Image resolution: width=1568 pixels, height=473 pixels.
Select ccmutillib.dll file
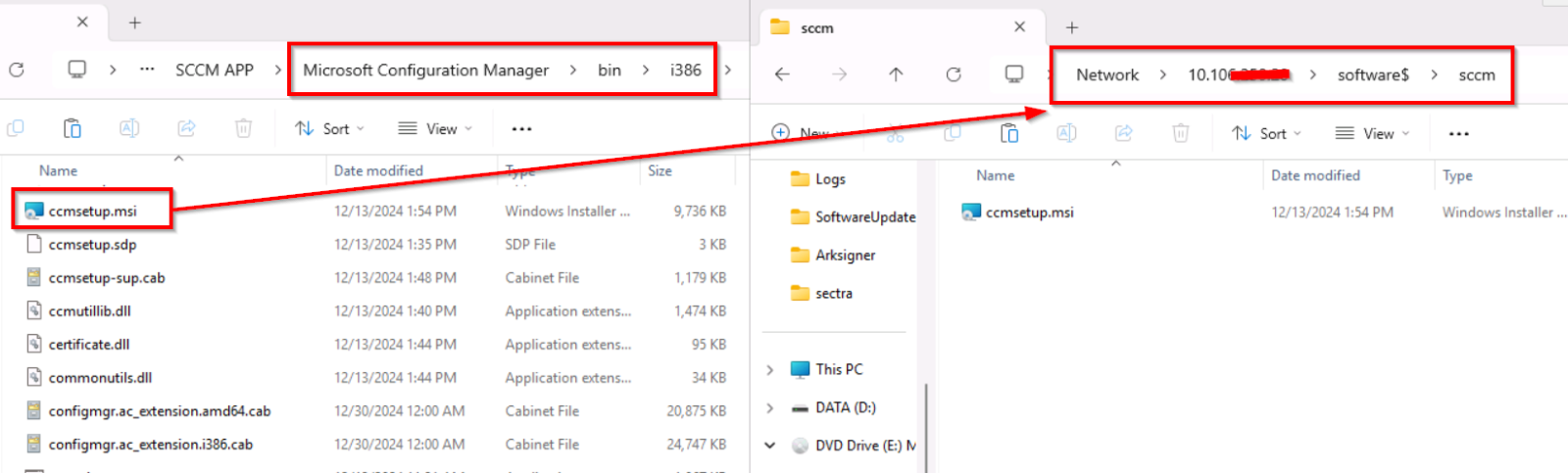point(89,310)
